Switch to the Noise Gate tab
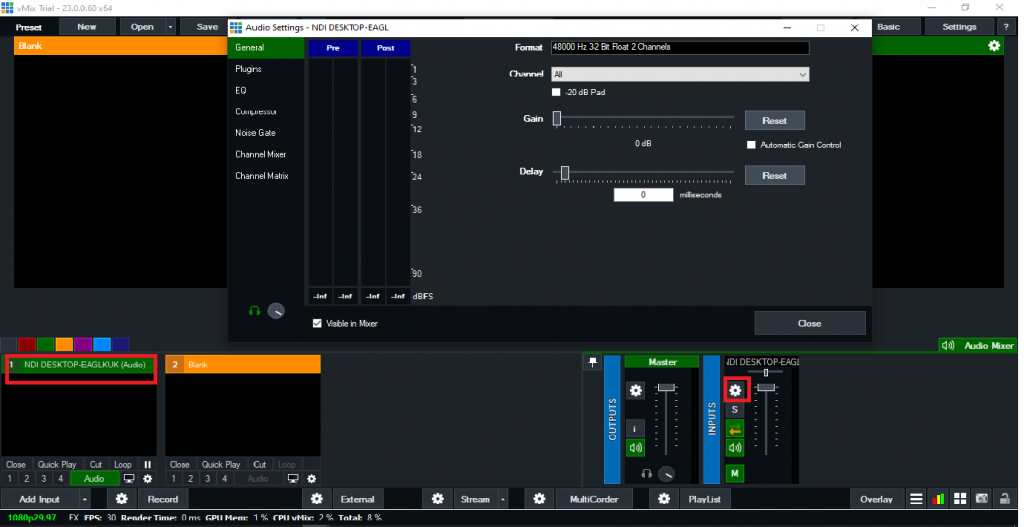 tap(266, 133)
